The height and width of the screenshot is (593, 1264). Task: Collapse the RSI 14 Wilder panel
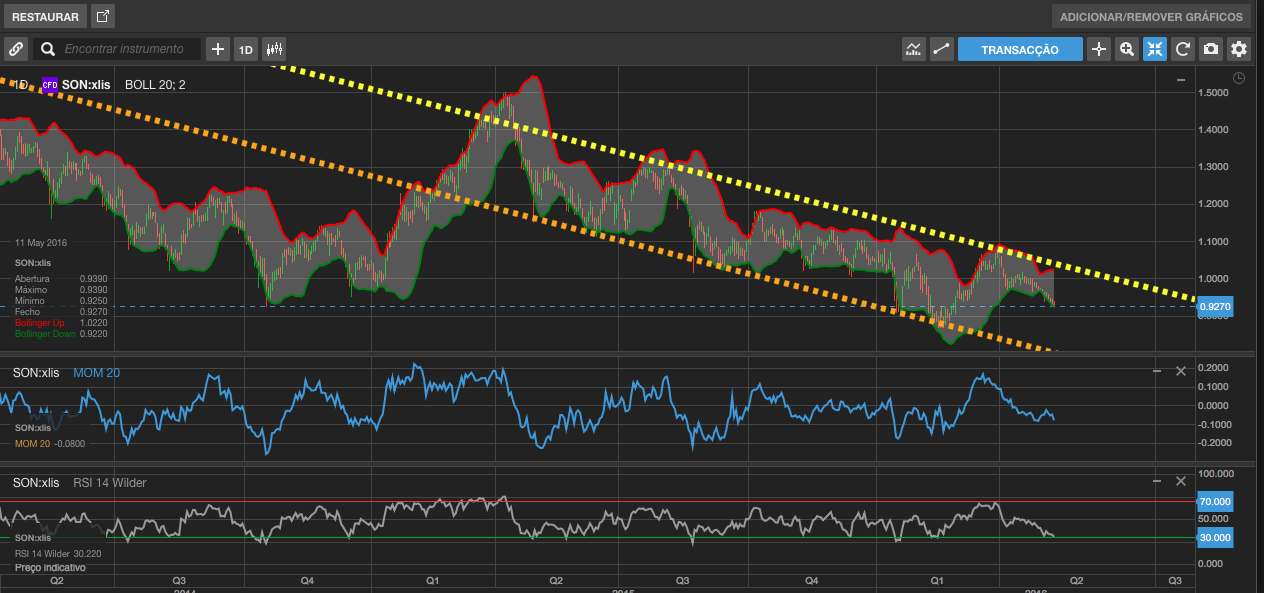1157,482
